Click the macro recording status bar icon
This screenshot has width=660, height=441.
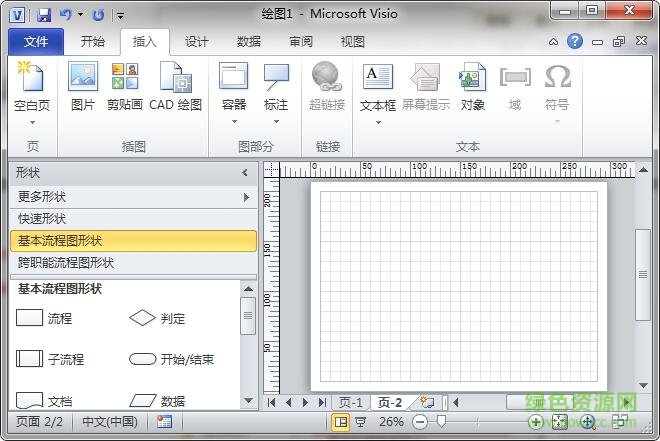[164, 421]
